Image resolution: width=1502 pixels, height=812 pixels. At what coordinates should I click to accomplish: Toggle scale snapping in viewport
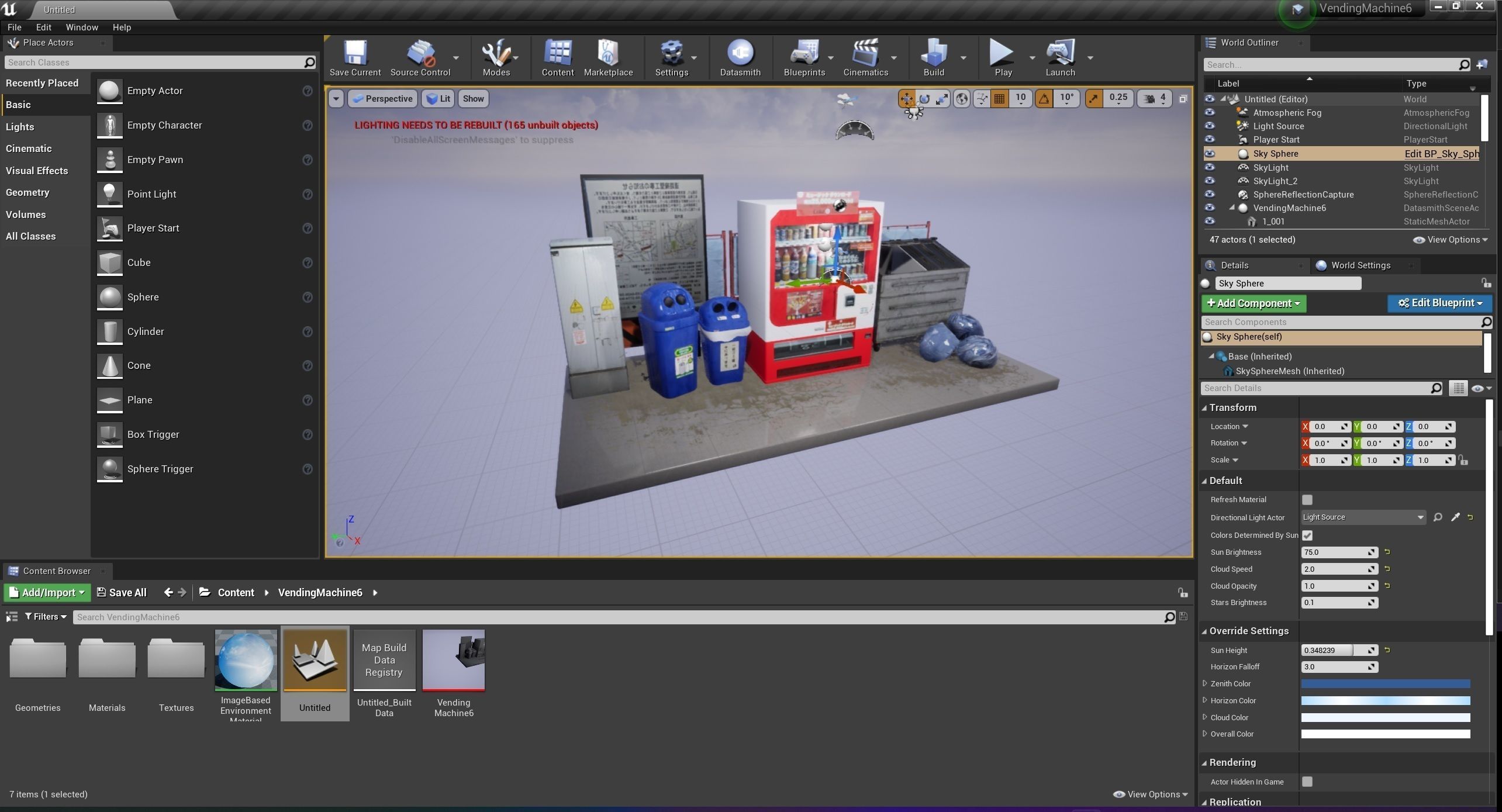coord(1093,99)
